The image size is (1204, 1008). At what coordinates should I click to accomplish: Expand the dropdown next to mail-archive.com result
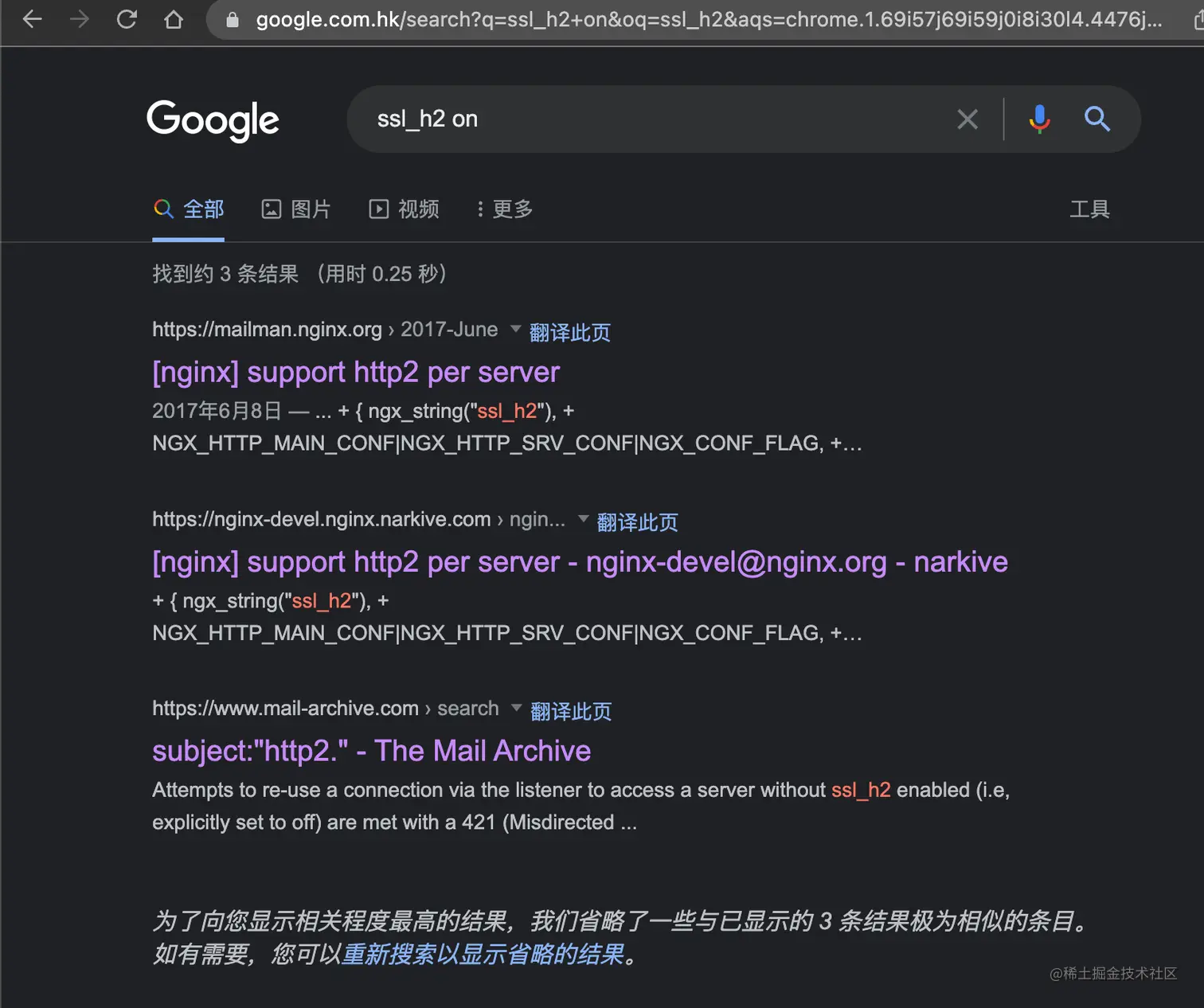(517, 708)
